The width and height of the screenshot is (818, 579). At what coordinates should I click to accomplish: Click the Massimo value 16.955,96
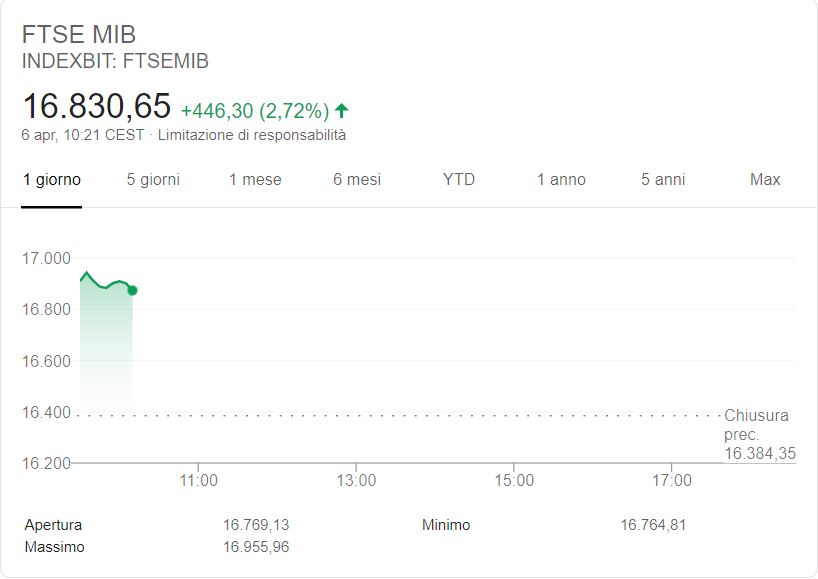pos(256,547)
